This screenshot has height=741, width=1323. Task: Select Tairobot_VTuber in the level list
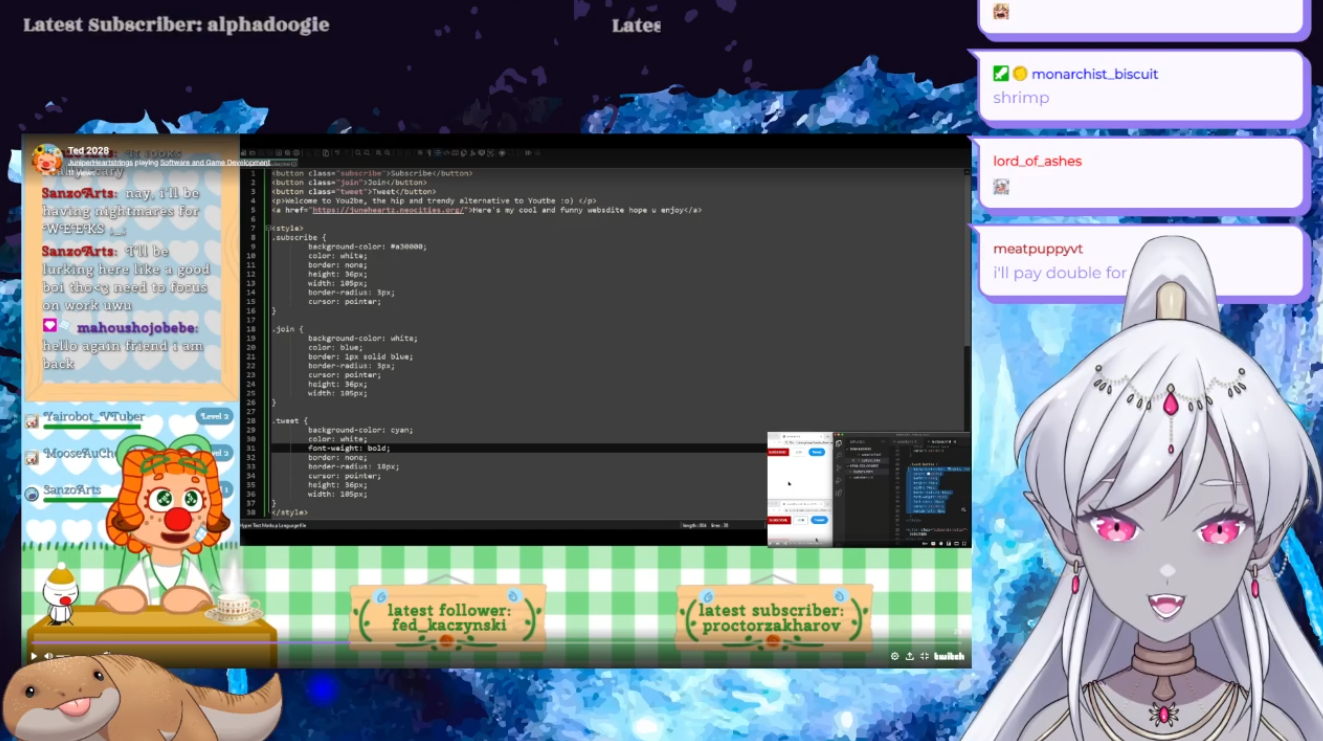pyautogui.click(x=94, y=416)
